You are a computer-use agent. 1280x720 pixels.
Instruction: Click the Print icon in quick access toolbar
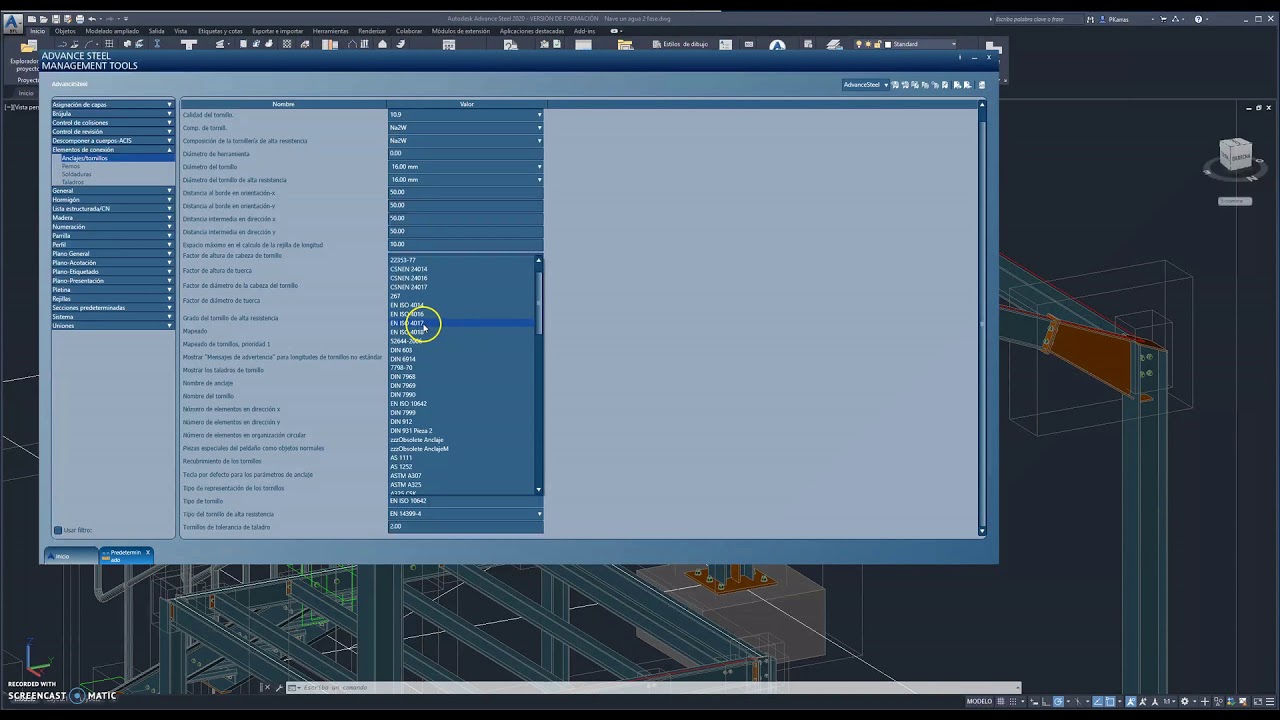(x=80, y=19)
